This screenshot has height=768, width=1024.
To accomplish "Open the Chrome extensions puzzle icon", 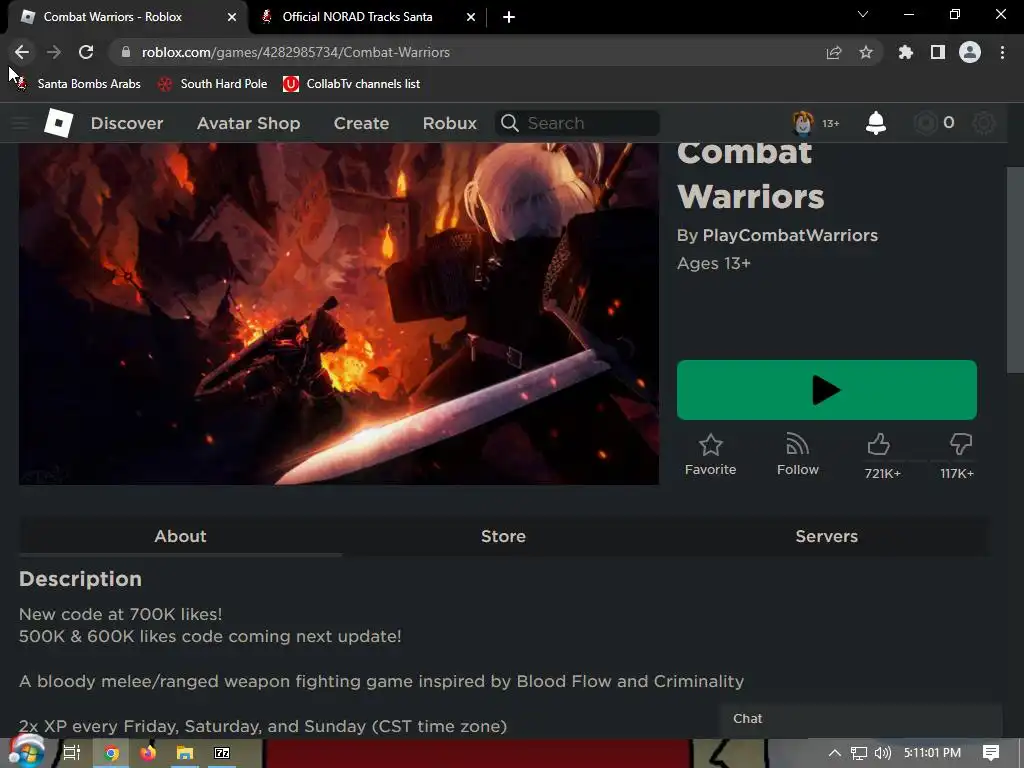I will coord(906,52).
